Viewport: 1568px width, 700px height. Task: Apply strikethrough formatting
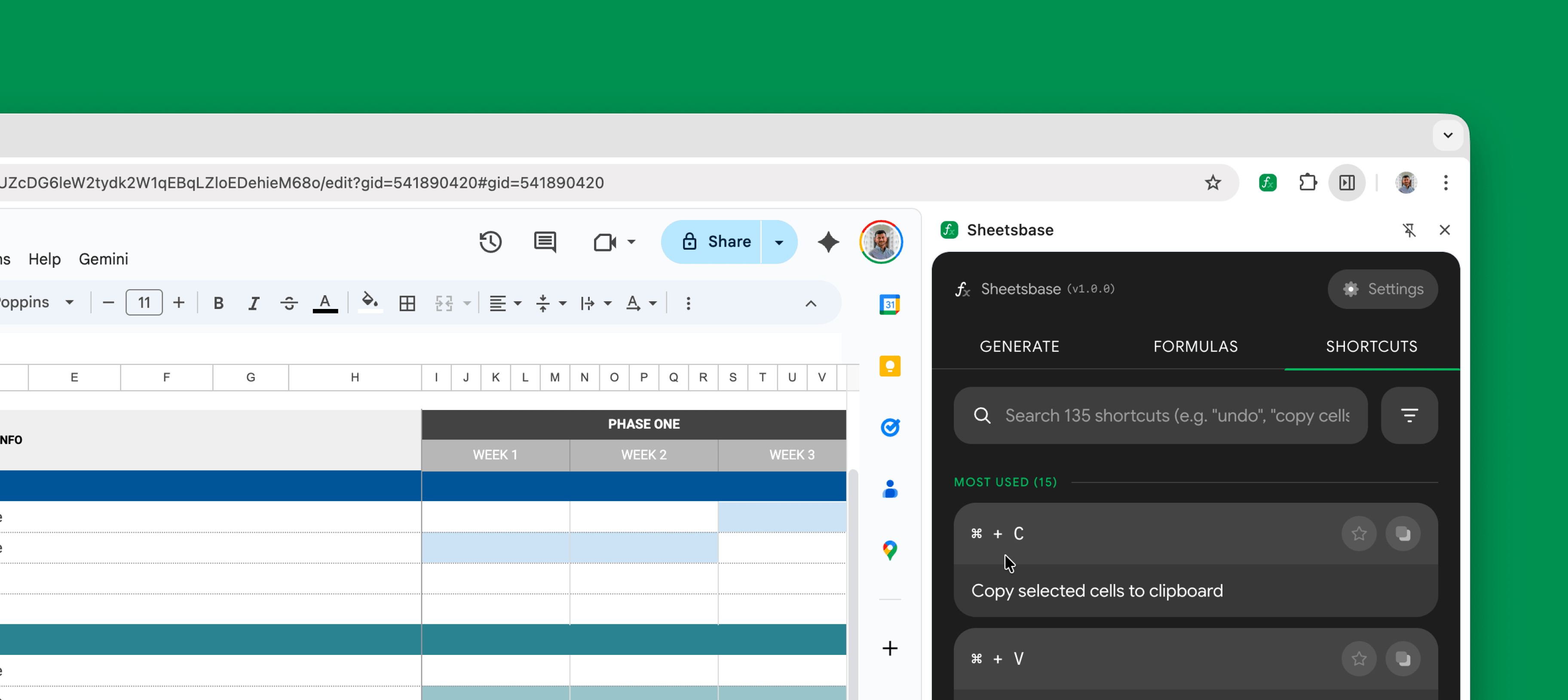[x=288, y=303]
